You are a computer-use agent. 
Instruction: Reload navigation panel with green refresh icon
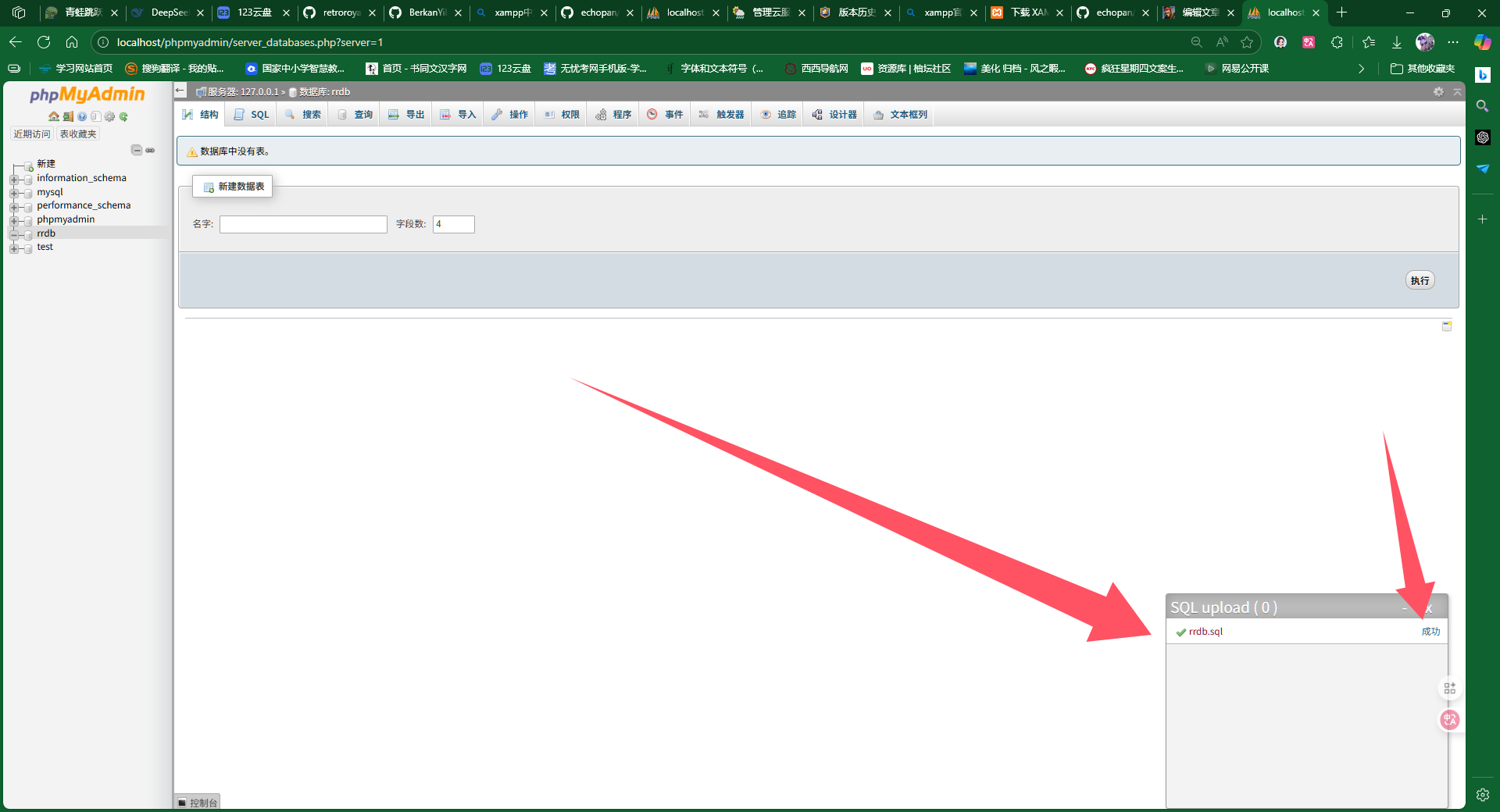(x=123, y=116)
